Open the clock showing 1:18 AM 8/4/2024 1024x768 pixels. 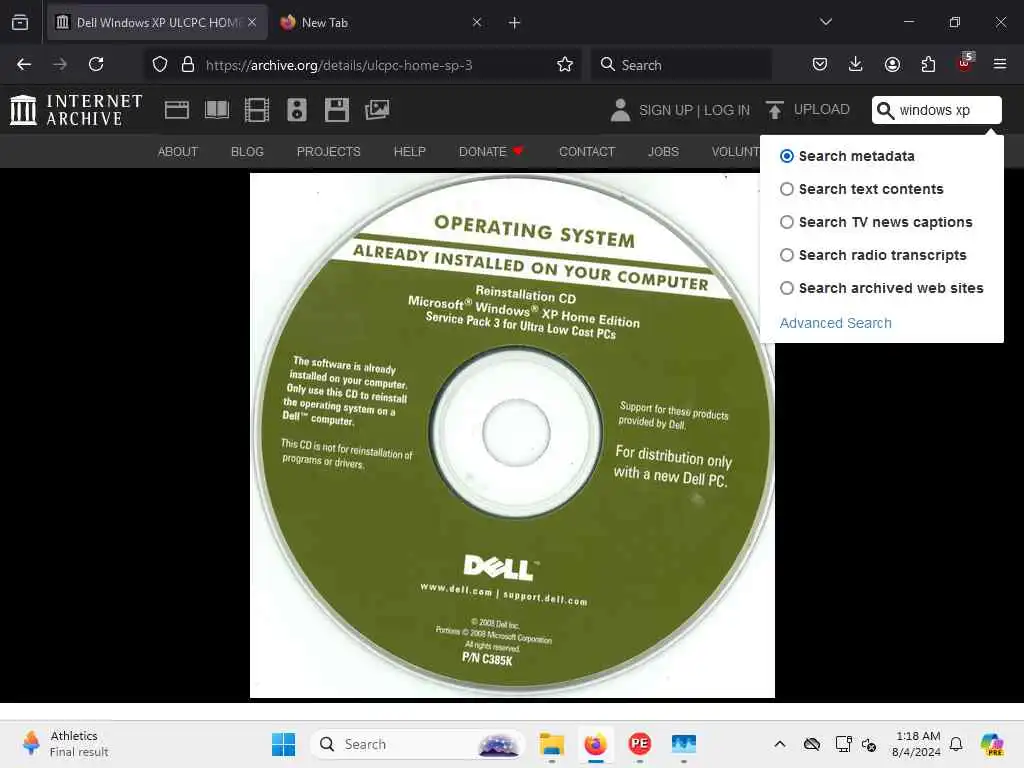(916, 744)
